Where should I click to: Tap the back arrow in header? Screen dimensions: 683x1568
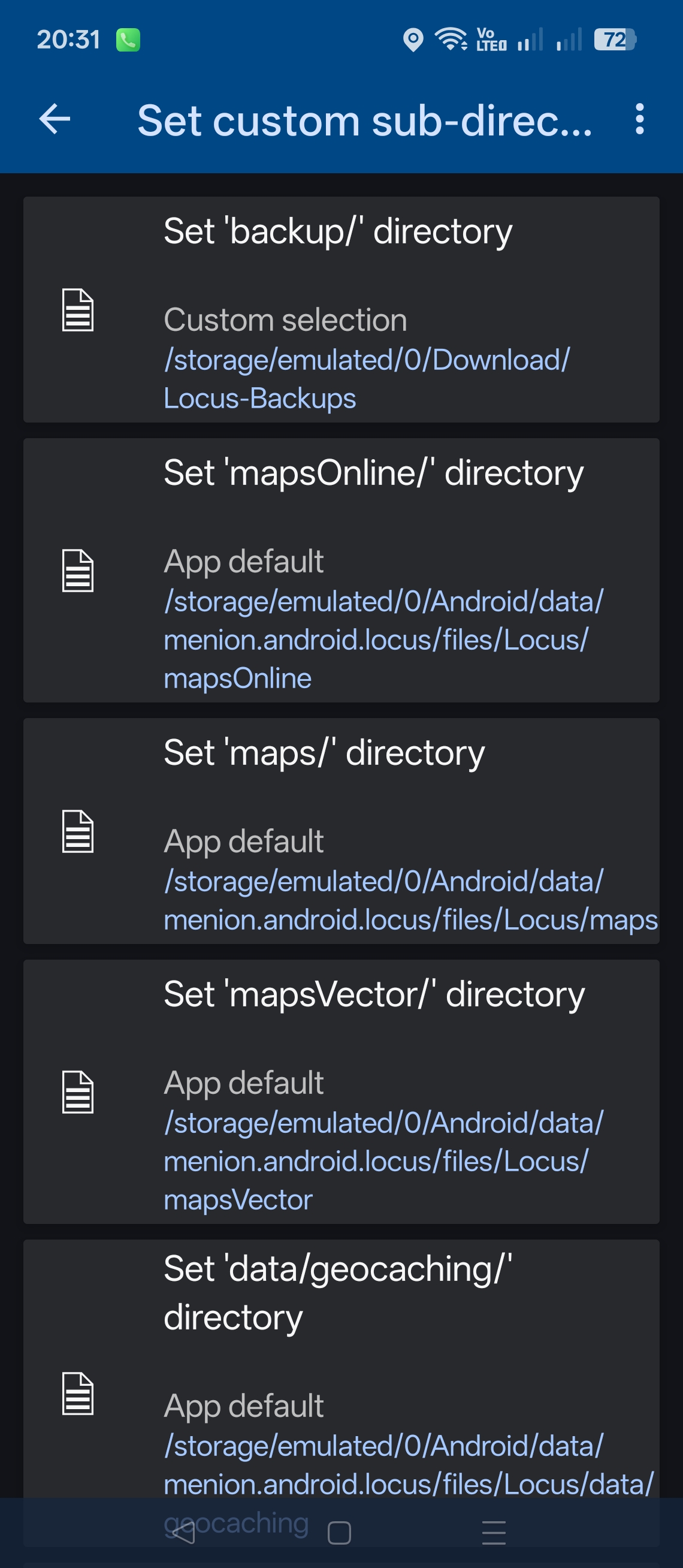[x=55, y=119]
